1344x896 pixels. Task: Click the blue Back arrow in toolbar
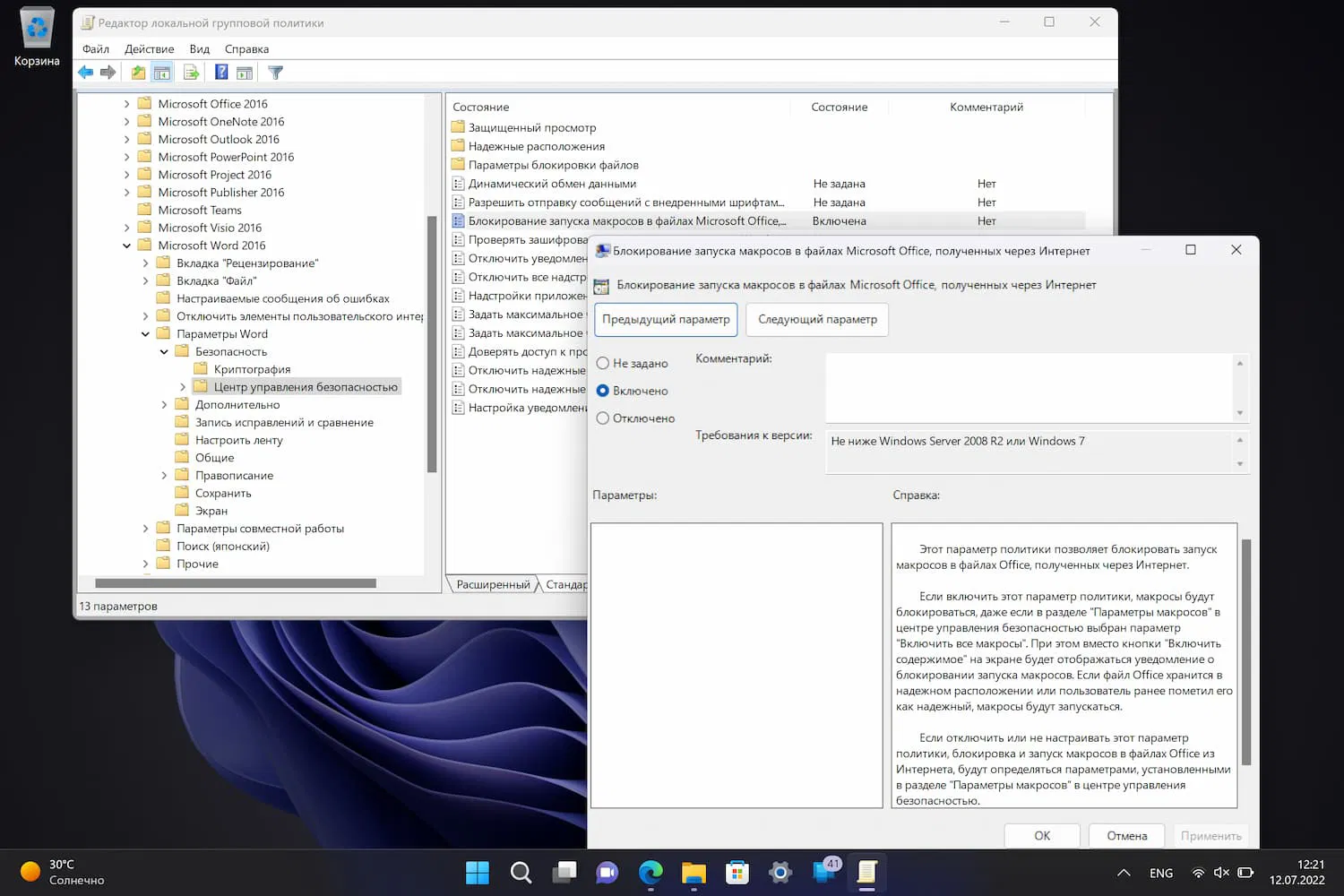(x=86, y=73)
